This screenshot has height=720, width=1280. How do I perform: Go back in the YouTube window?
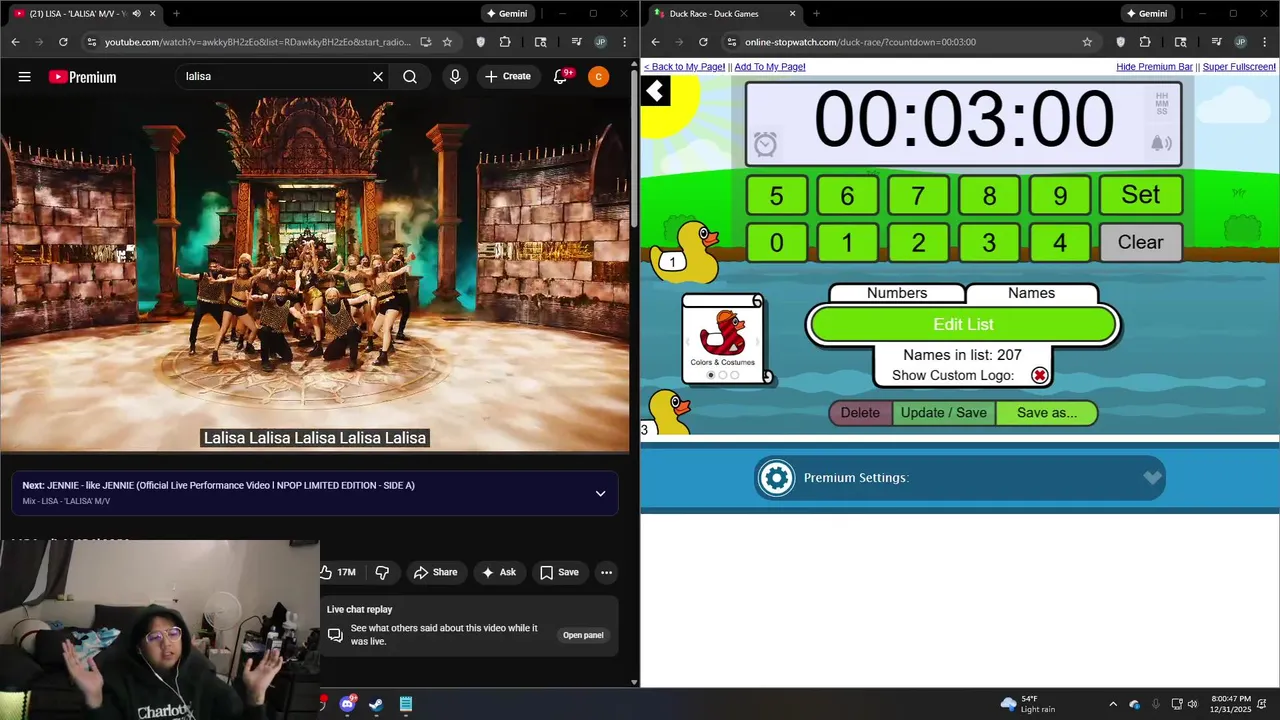click(x=15, y=42)
